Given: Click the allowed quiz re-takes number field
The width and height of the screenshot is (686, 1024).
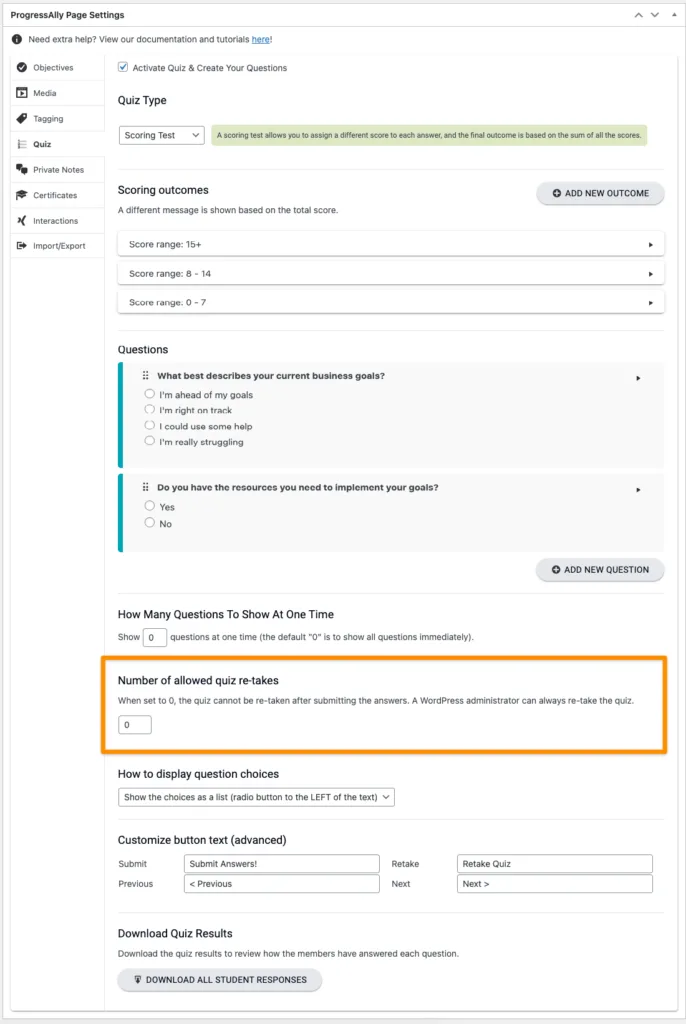Looking at the screenshot, I should click(135, 725).
